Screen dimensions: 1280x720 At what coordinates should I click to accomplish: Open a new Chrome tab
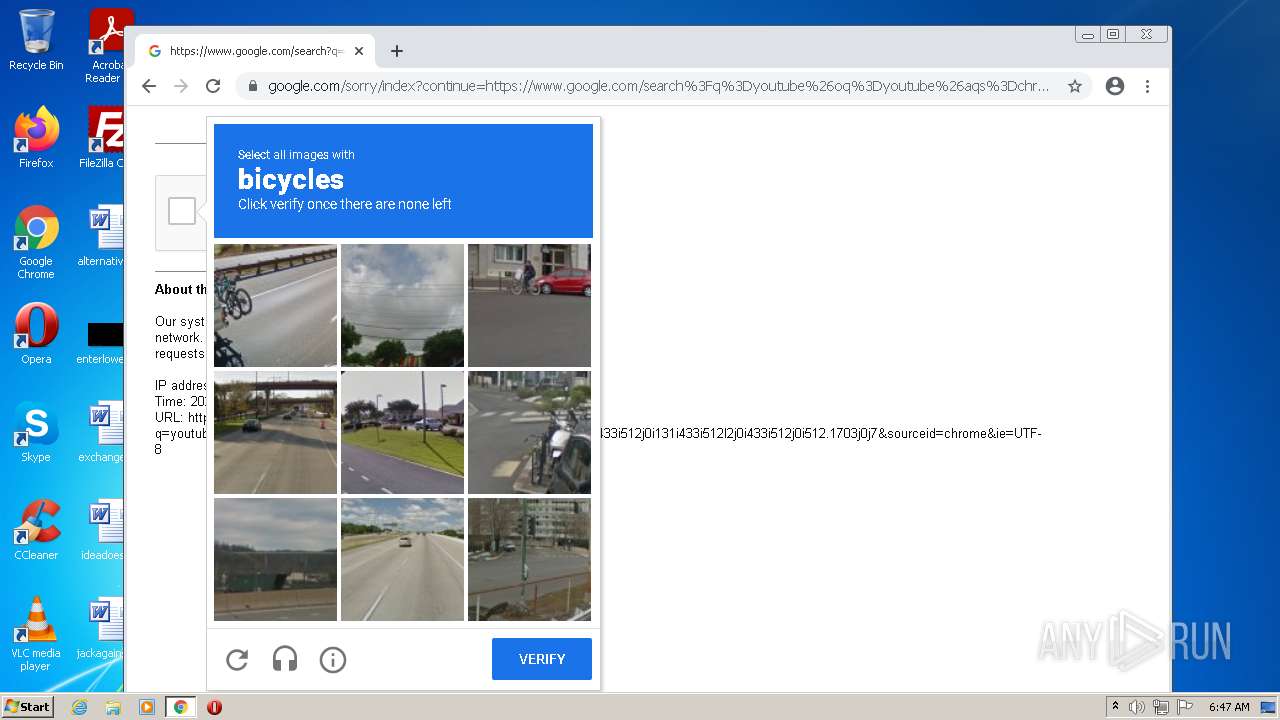[x=397, y=51]
